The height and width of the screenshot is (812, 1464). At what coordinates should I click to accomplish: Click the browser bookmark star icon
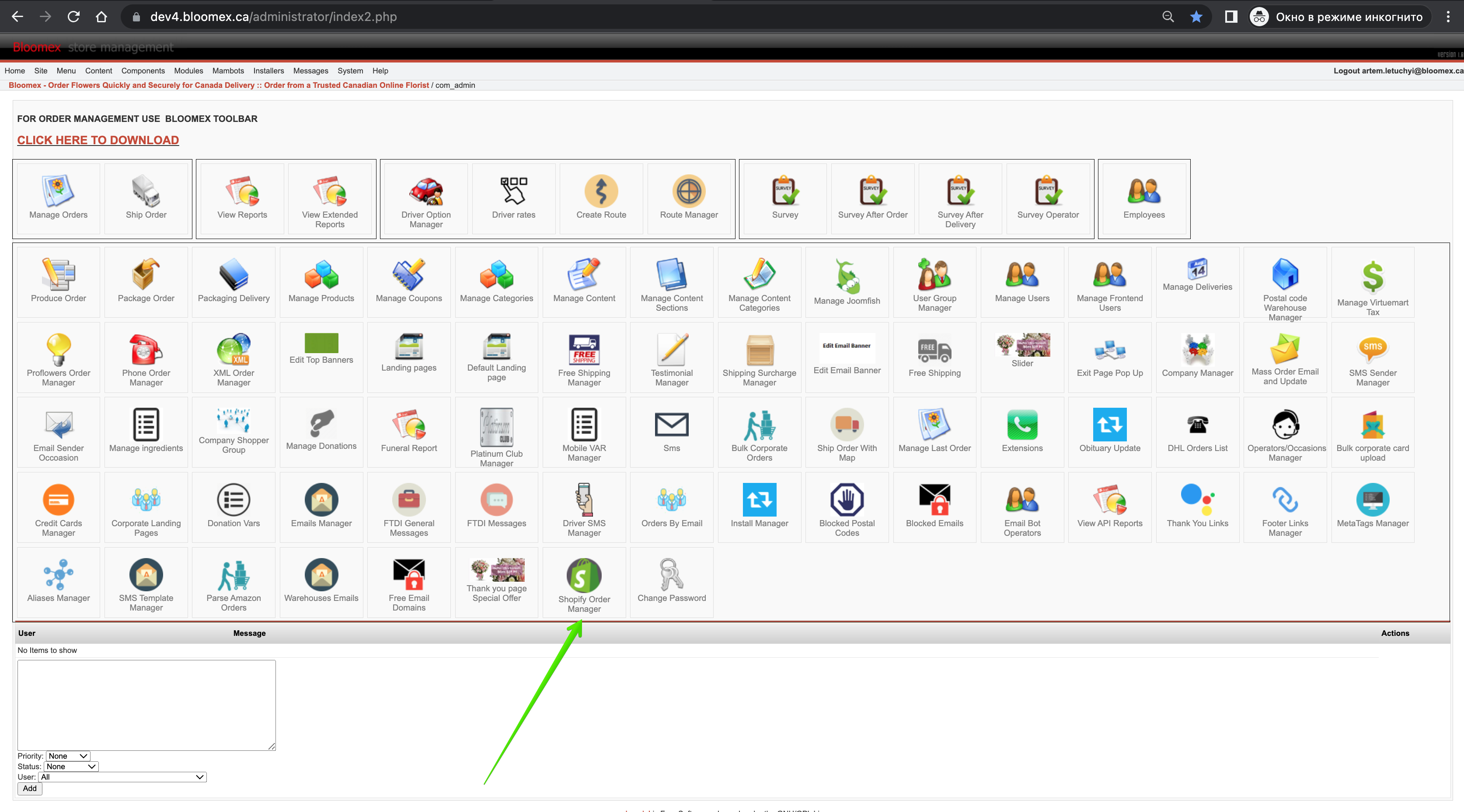[x=1196, y=17]
